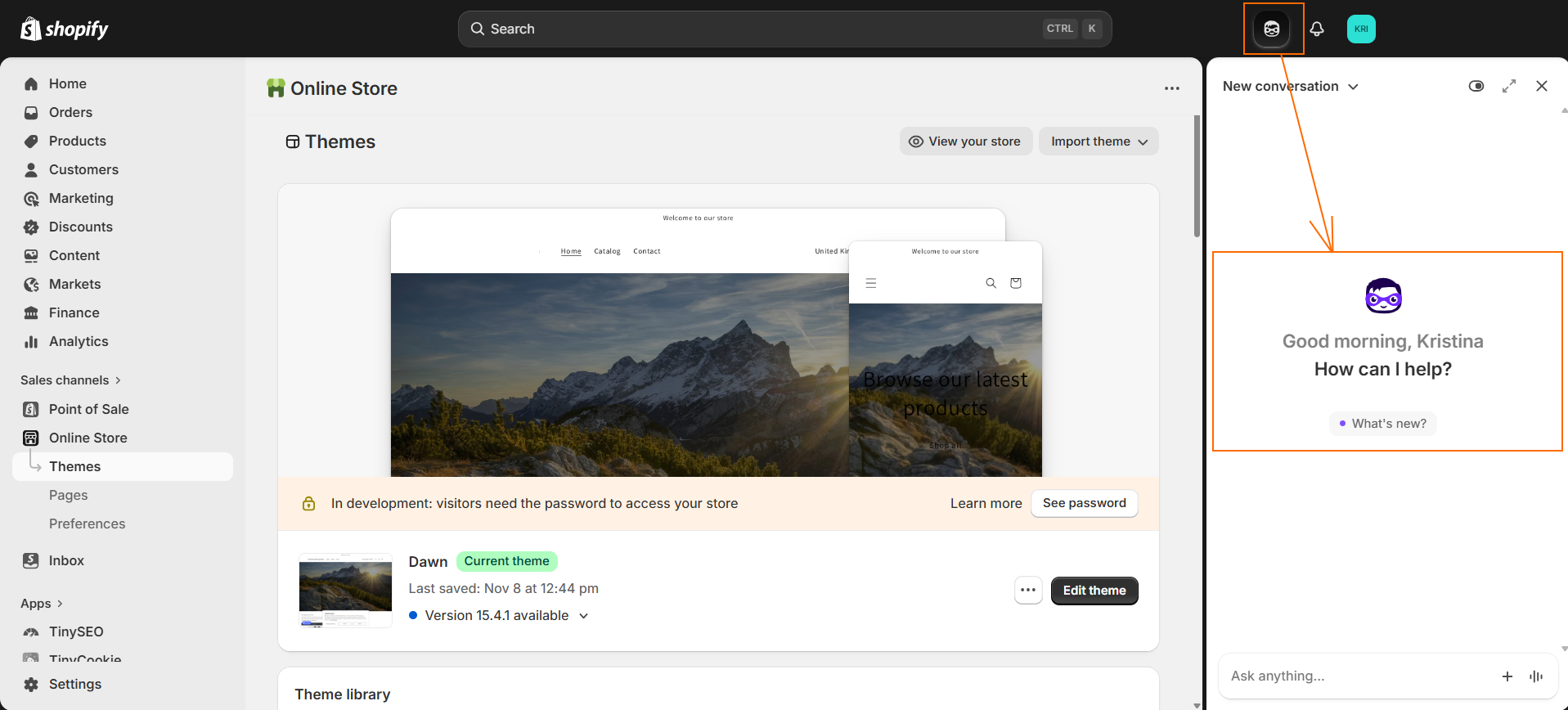
Task: Click the Inbox icon in sidebar
Action: 31,560
